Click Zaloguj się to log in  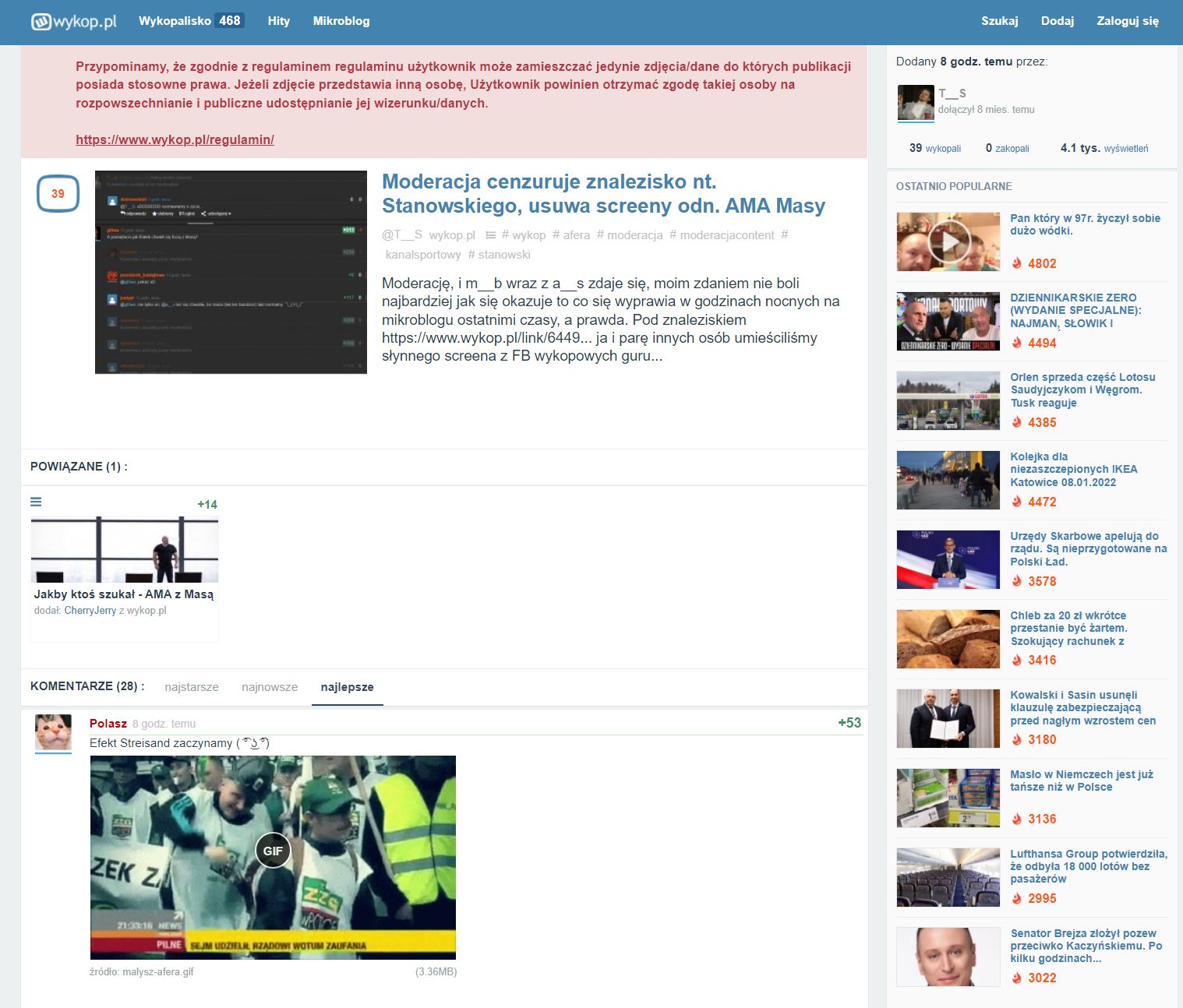(1128, 21)
